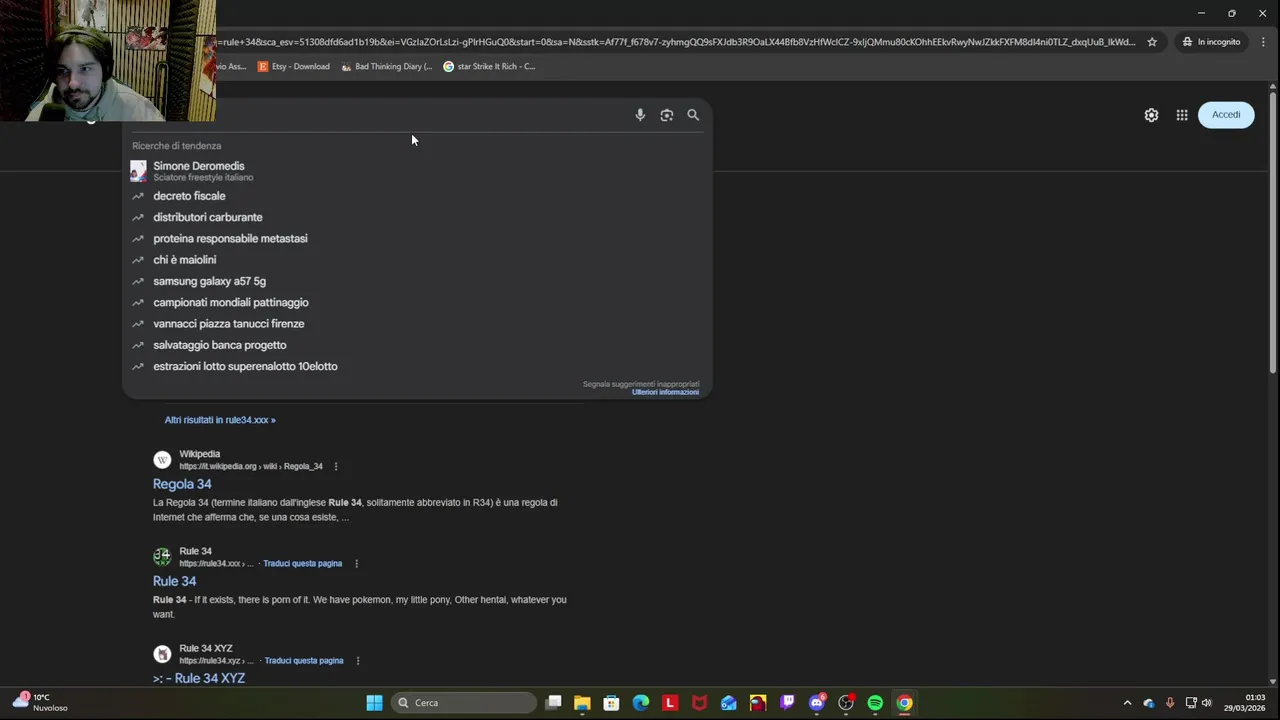1280x720 pixels.
Task: Open the Etsy - Download bookmark
Action: click(294, 66)
